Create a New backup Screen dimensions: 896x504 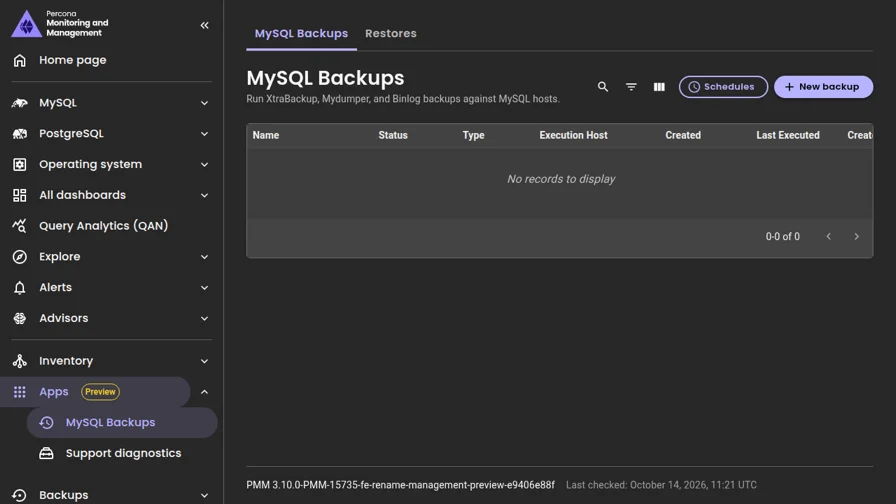click(823, 87)
